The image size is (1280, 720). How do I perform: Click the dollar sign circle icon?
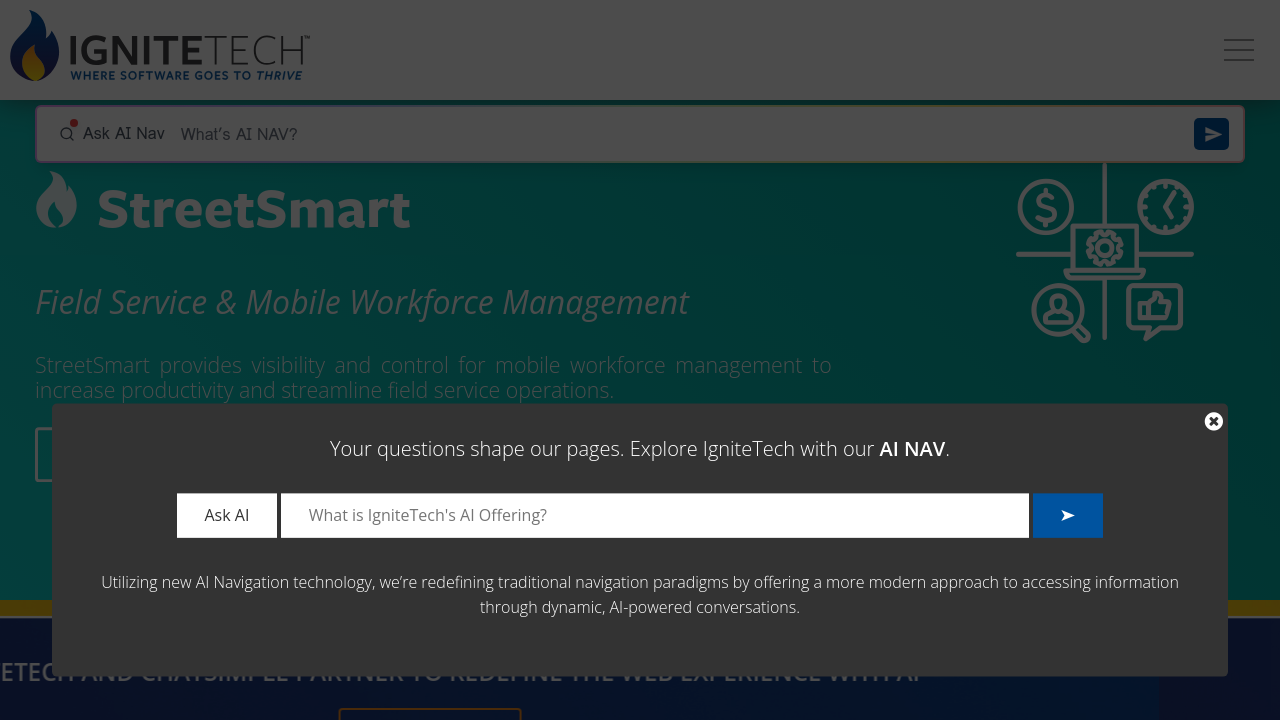1045,208
